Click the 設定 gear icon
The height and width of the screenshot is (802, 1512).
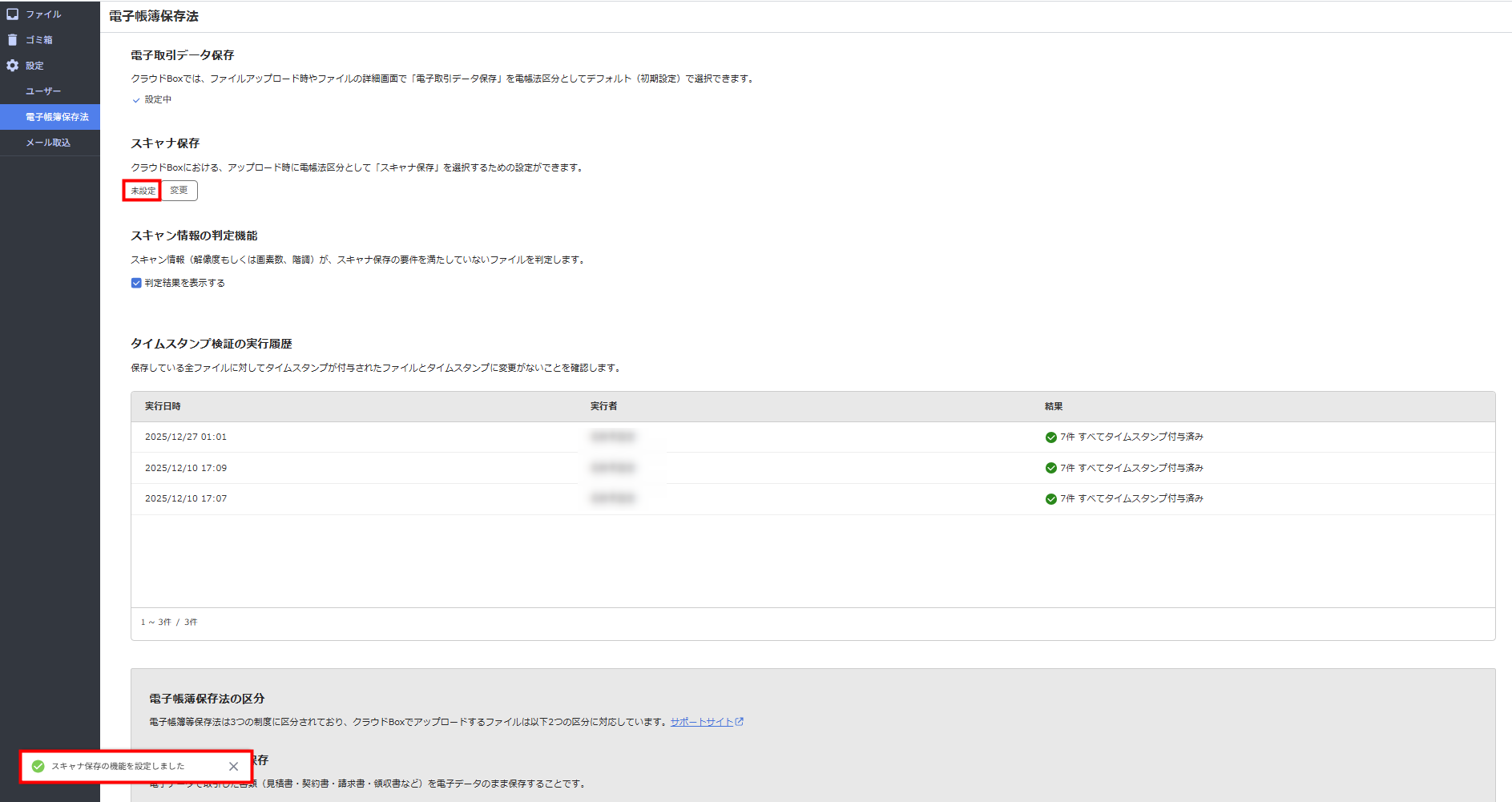(x=13, y=66)
